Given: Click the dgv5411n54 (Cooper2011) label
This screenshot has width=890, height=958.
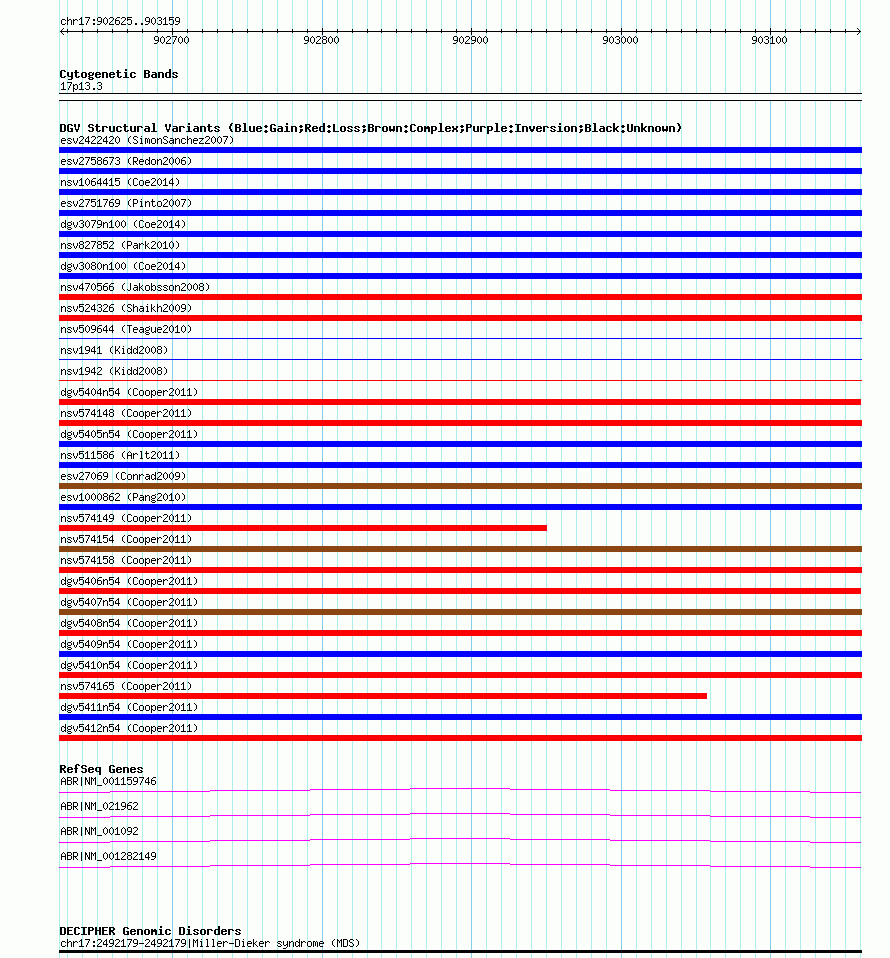Looking at the screenshot, I should 129,707.
